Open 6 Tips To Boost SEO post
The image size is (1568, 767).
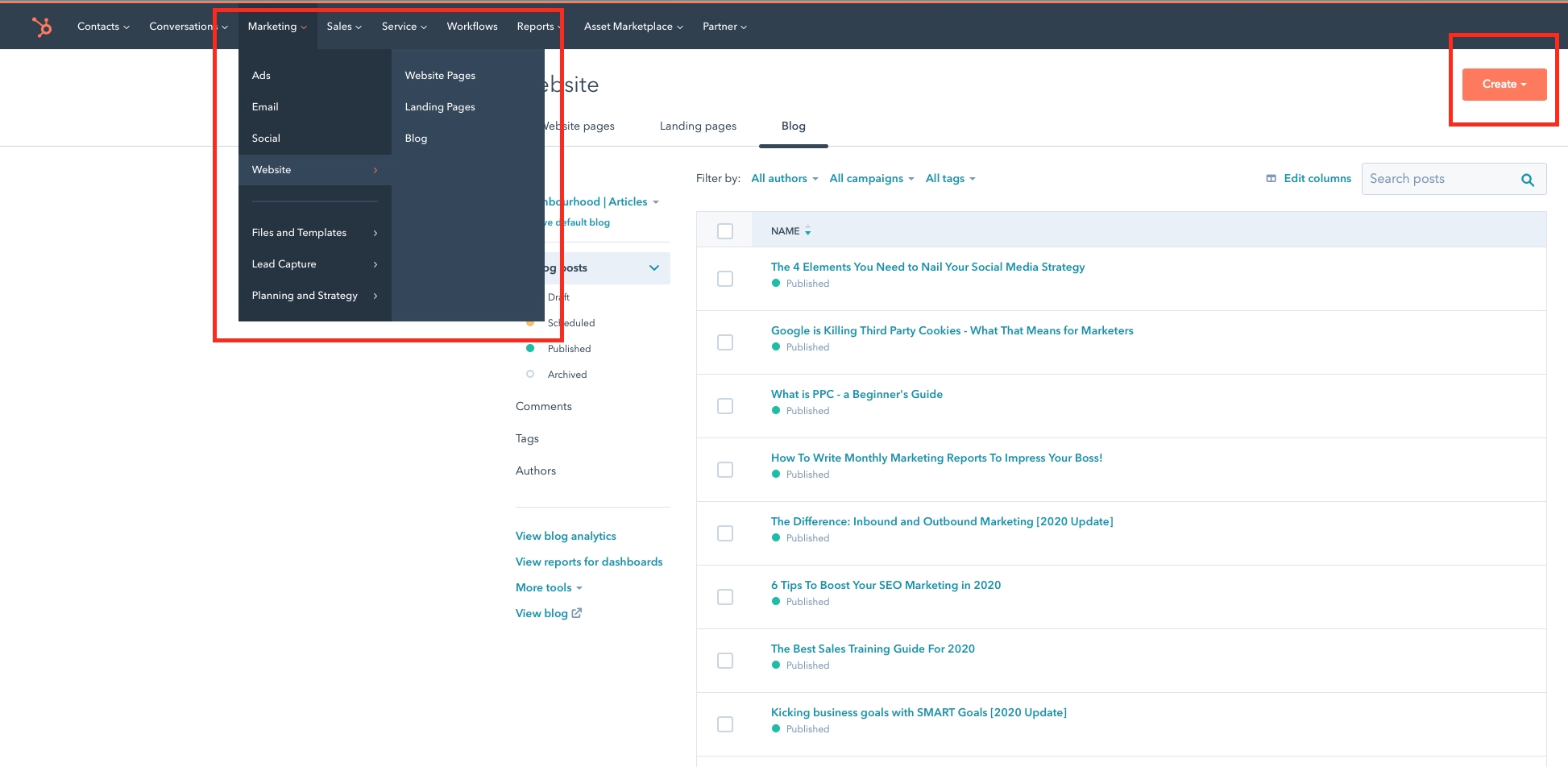point(886,585)
